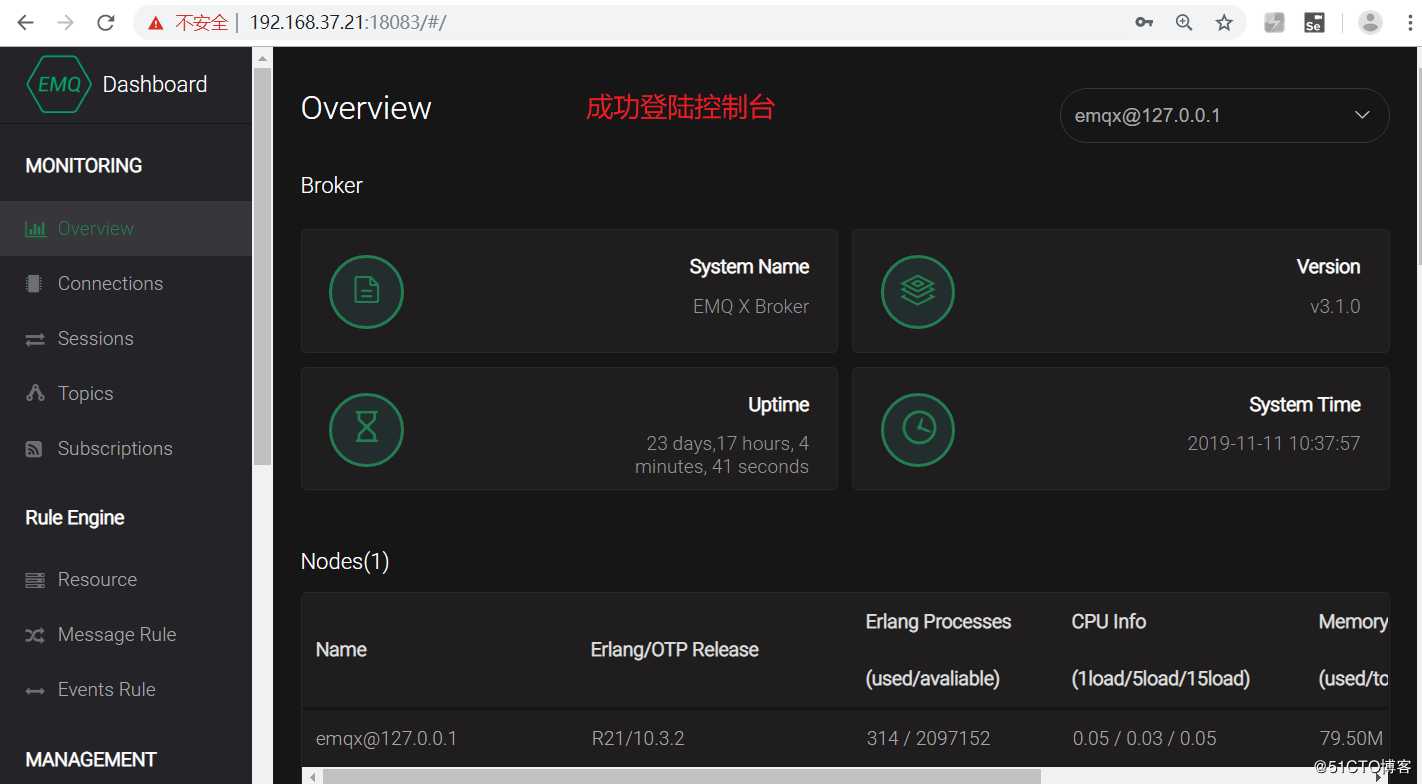The height and width of the screenshot is (784, 1422).
Task: Open the saved password key icon
Action: [x=1144, y=22]
